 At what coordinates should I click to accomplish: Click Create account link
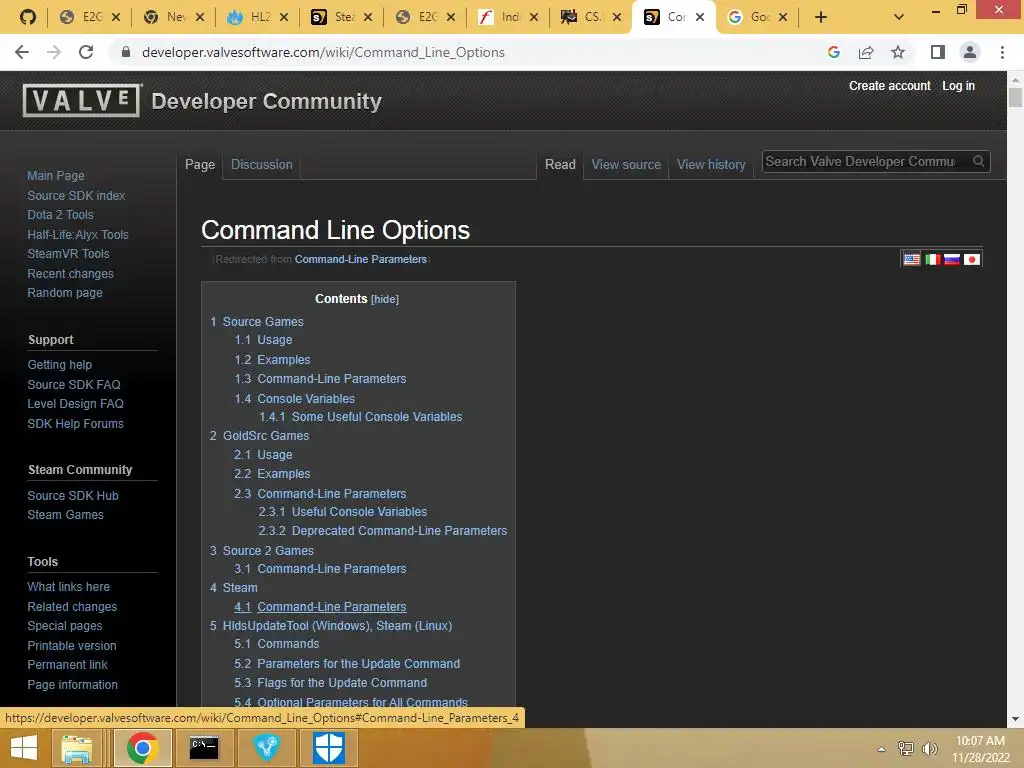(889, 86)
